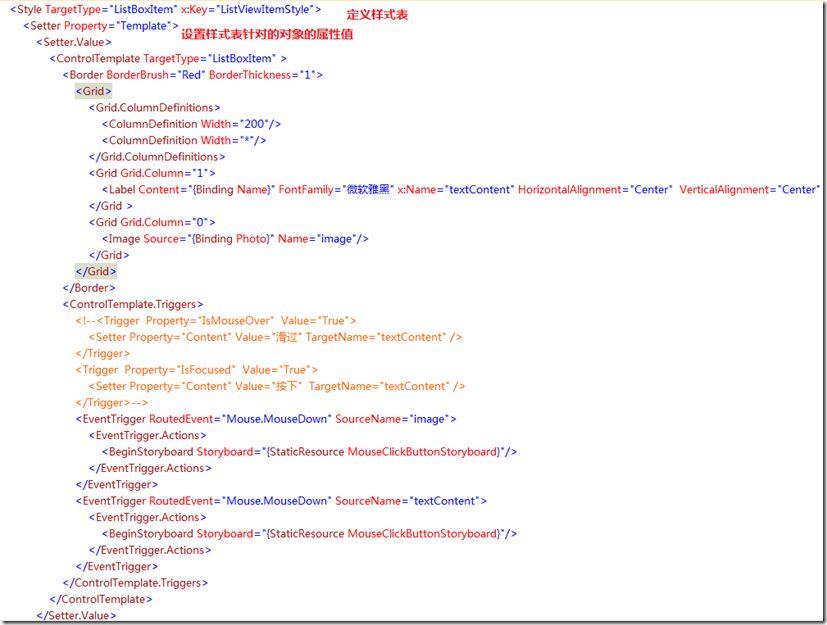The image size is (827, 625).
Task: Click the opening <ControlTemplate.Triggers> tag
Action: 133,304
